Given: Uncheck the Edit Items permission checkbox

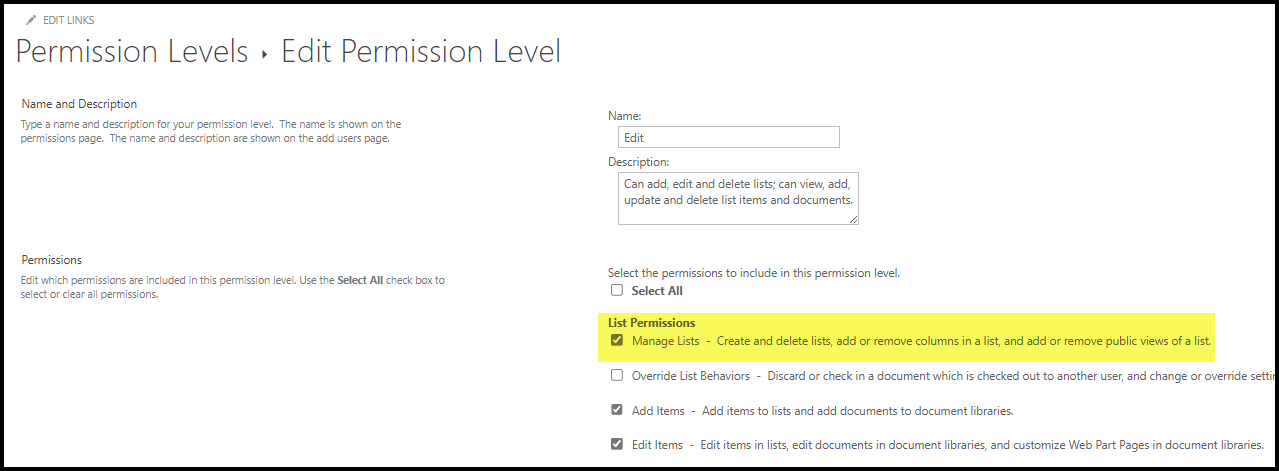Looking at the screenshot, I should [617, 444].
